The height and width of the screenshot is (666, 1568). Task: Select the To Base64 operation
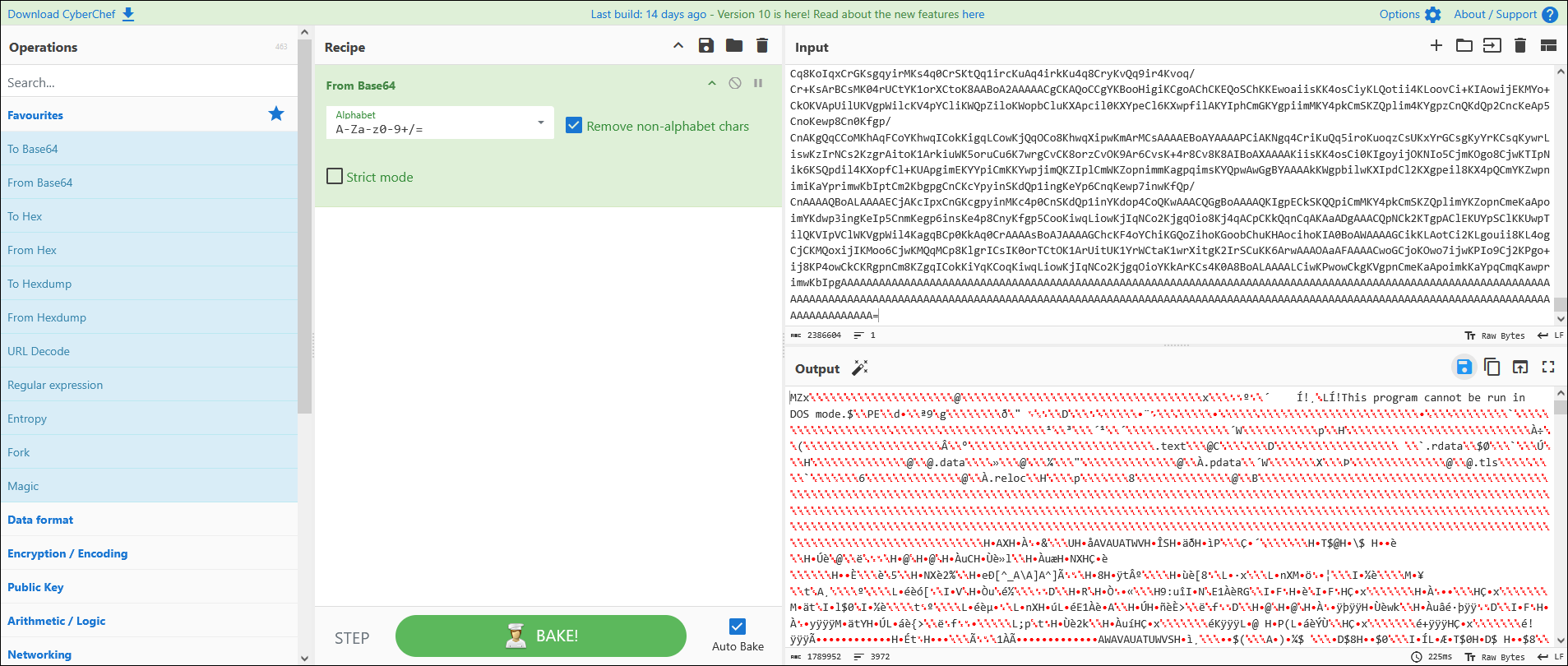click(x=149, y=149)
